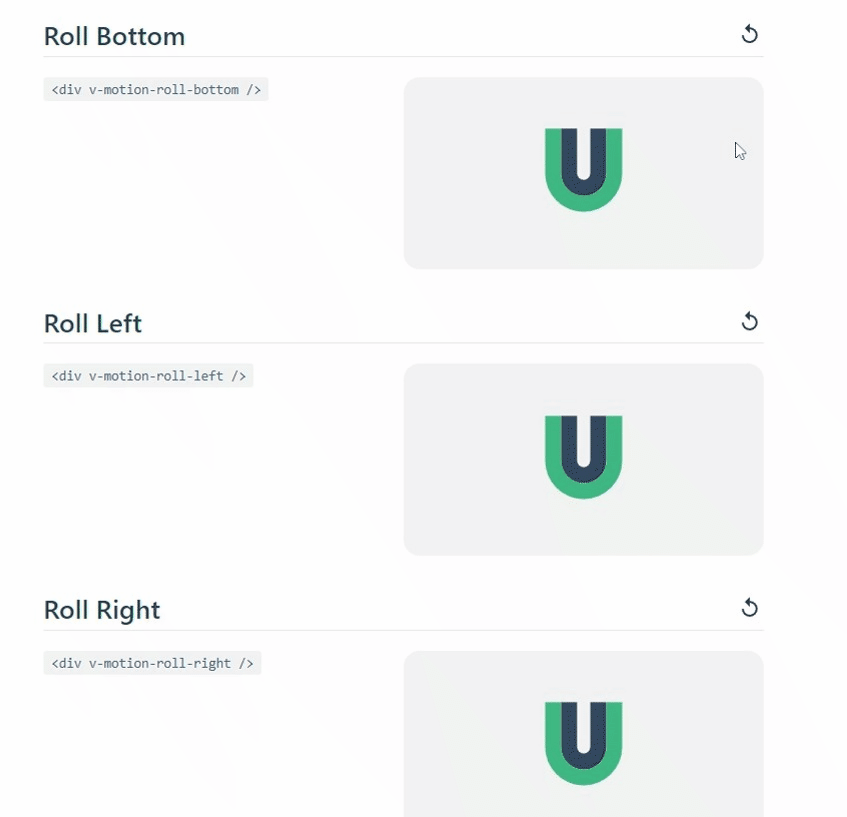This screenshot has width=847, height=817.
Task: Click the logo in Roll Bottom preview
Action: 583,169
